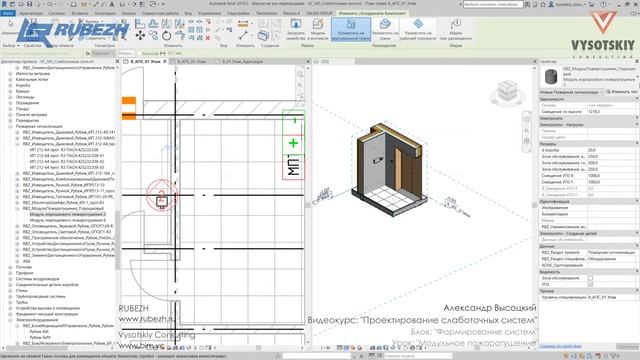Click the user sign-in icon in title bar
Image resolution: width=640 pixels, height=360 pixels.
[x=551, y=4]
